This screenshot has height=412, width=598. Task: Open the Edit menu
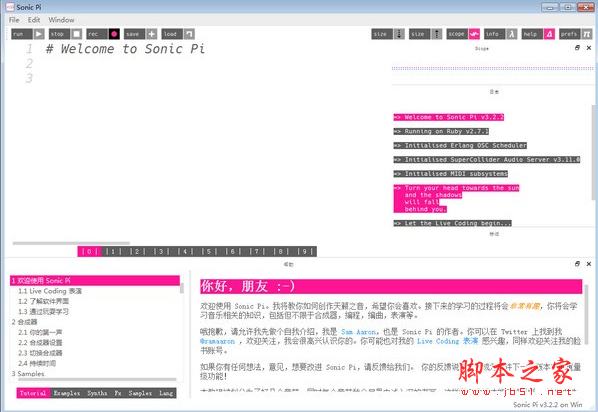[x=34, y=20]
